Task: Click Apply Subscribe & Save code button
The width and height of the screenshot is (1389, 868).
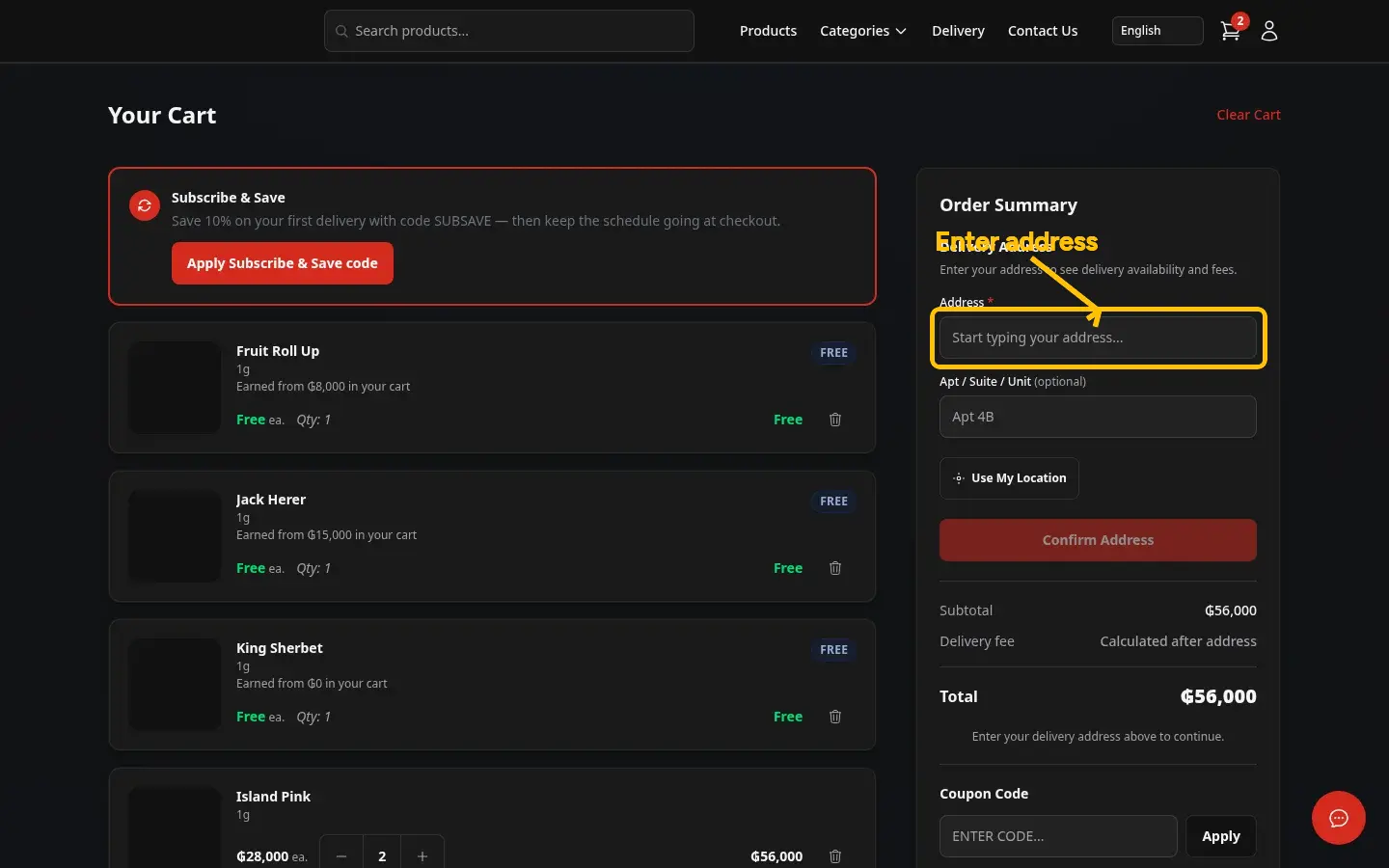Action: tap(283, 263)
